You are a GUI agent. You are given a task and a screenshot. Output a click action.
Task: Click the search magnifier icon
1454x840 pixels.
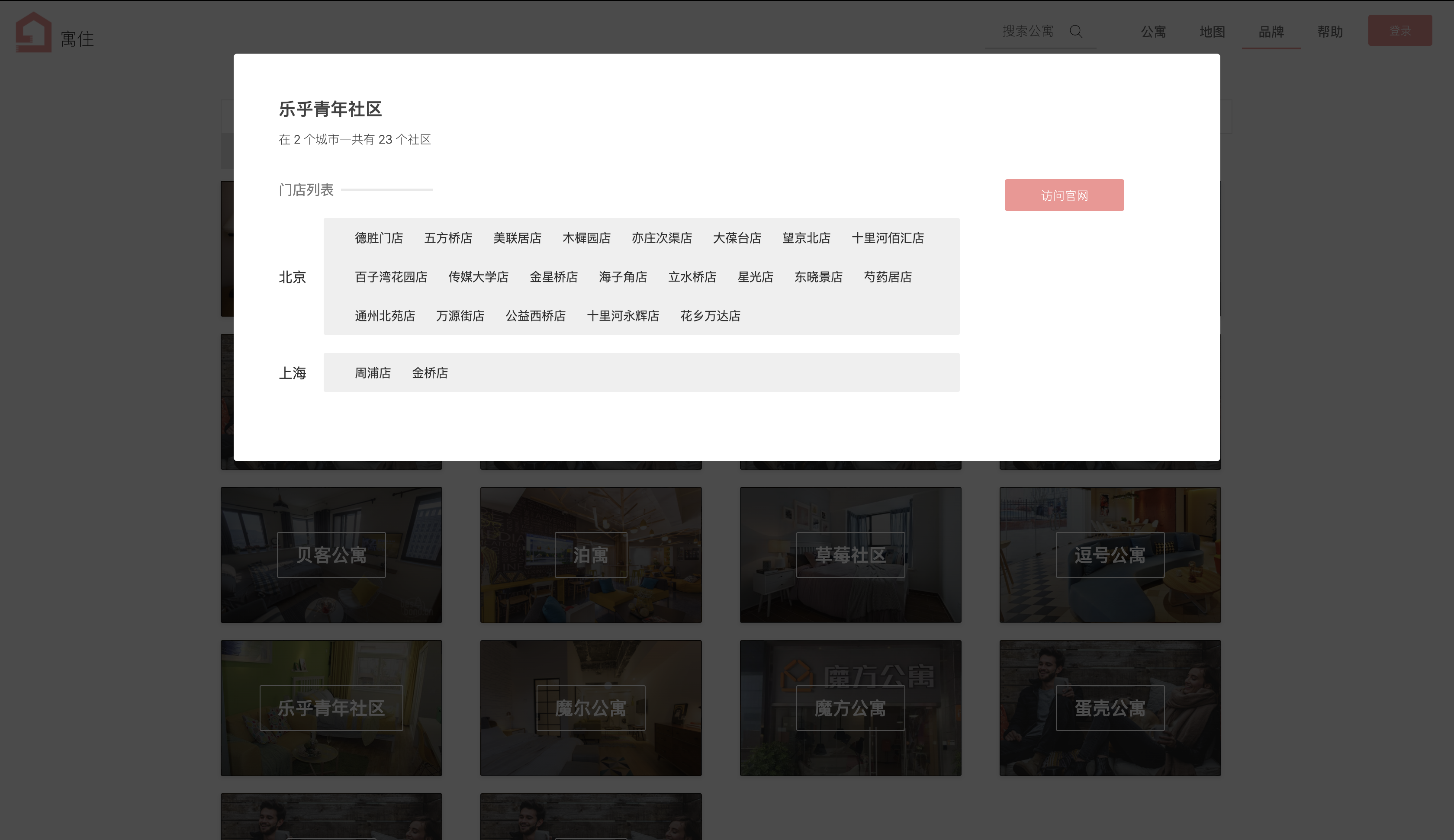click(x=1075, y=31)
